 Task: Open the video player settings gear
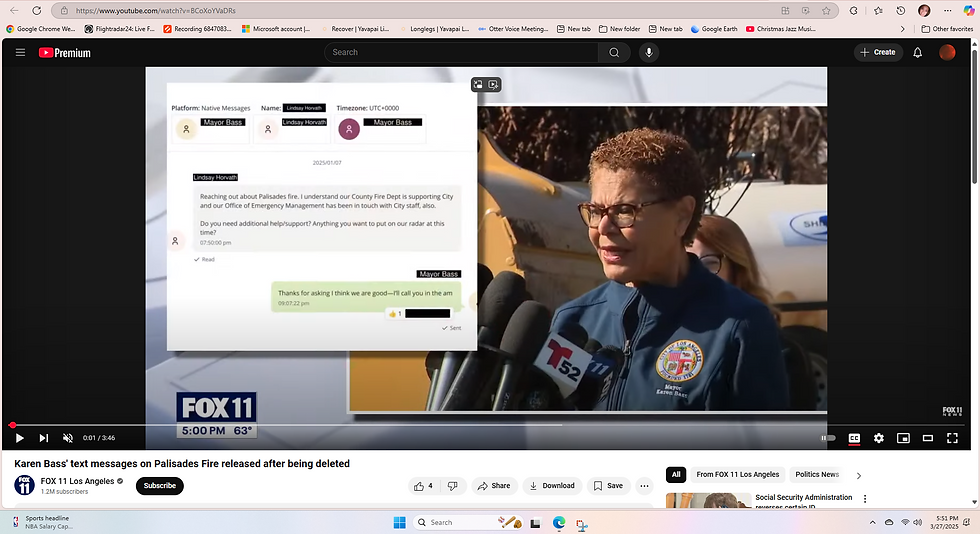click(x=879, y=438)
